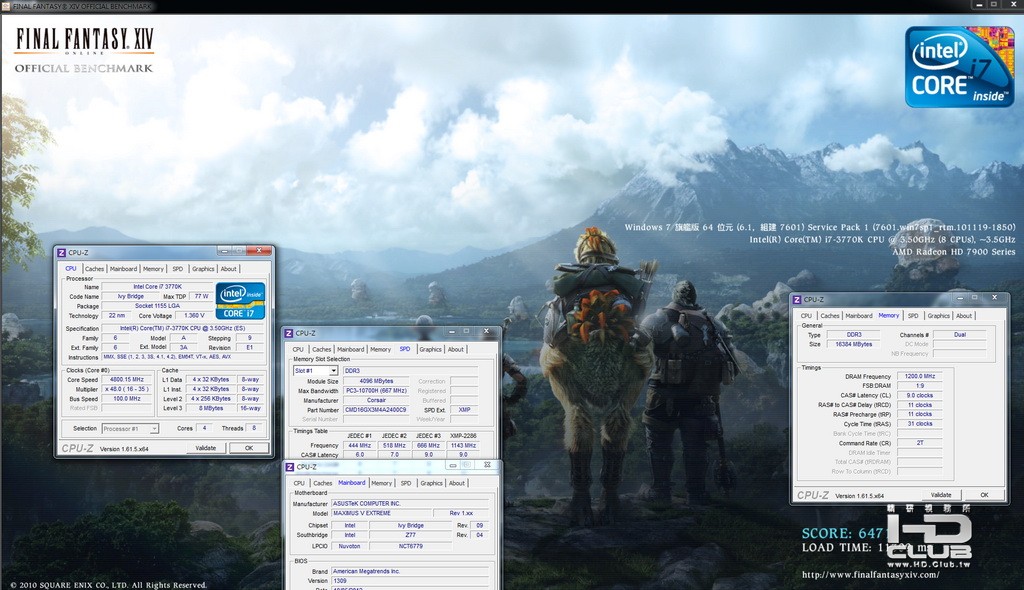Click the Size value 16384 MBytes

click(854, 344)
